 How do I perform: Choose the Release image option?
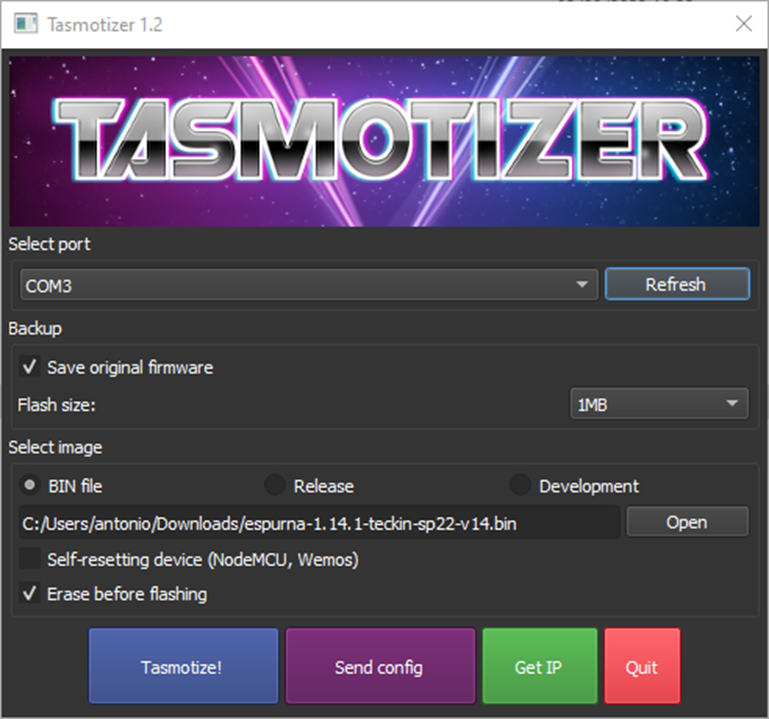[x=275, y=486]
